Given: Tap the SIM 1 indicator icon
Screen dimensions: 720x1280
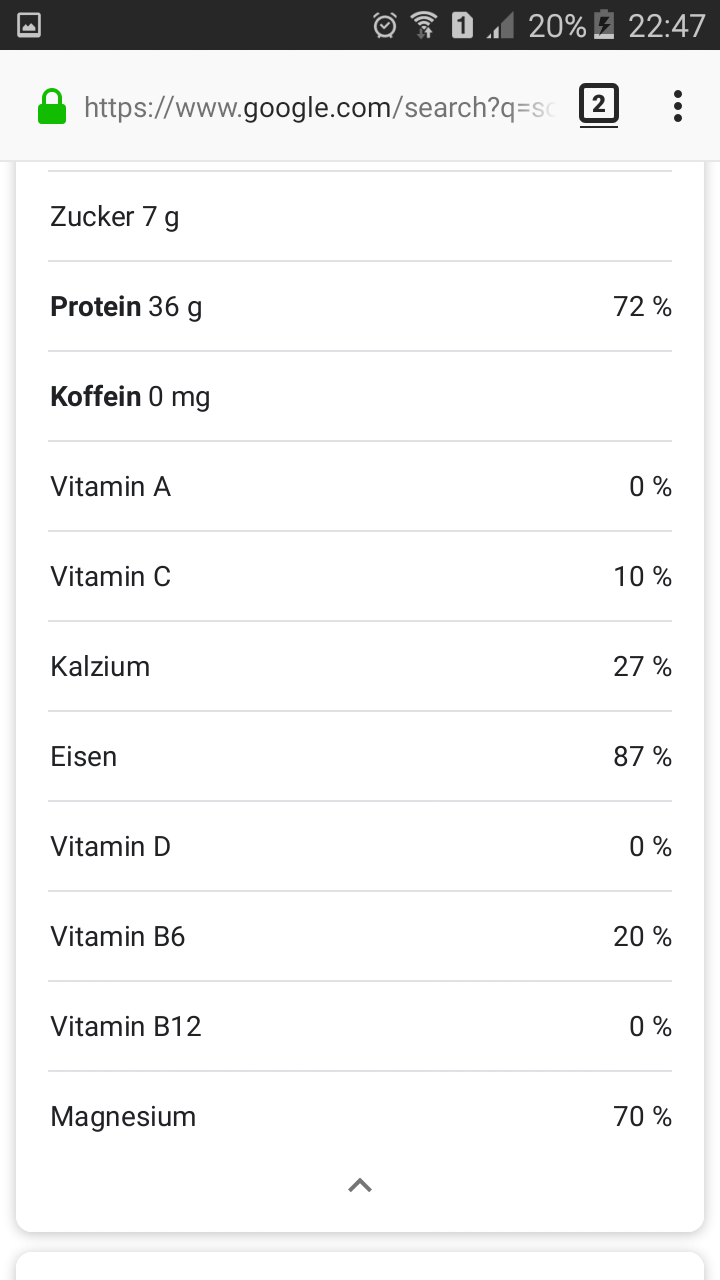Looking at the screenshot, I should [462, 25].
